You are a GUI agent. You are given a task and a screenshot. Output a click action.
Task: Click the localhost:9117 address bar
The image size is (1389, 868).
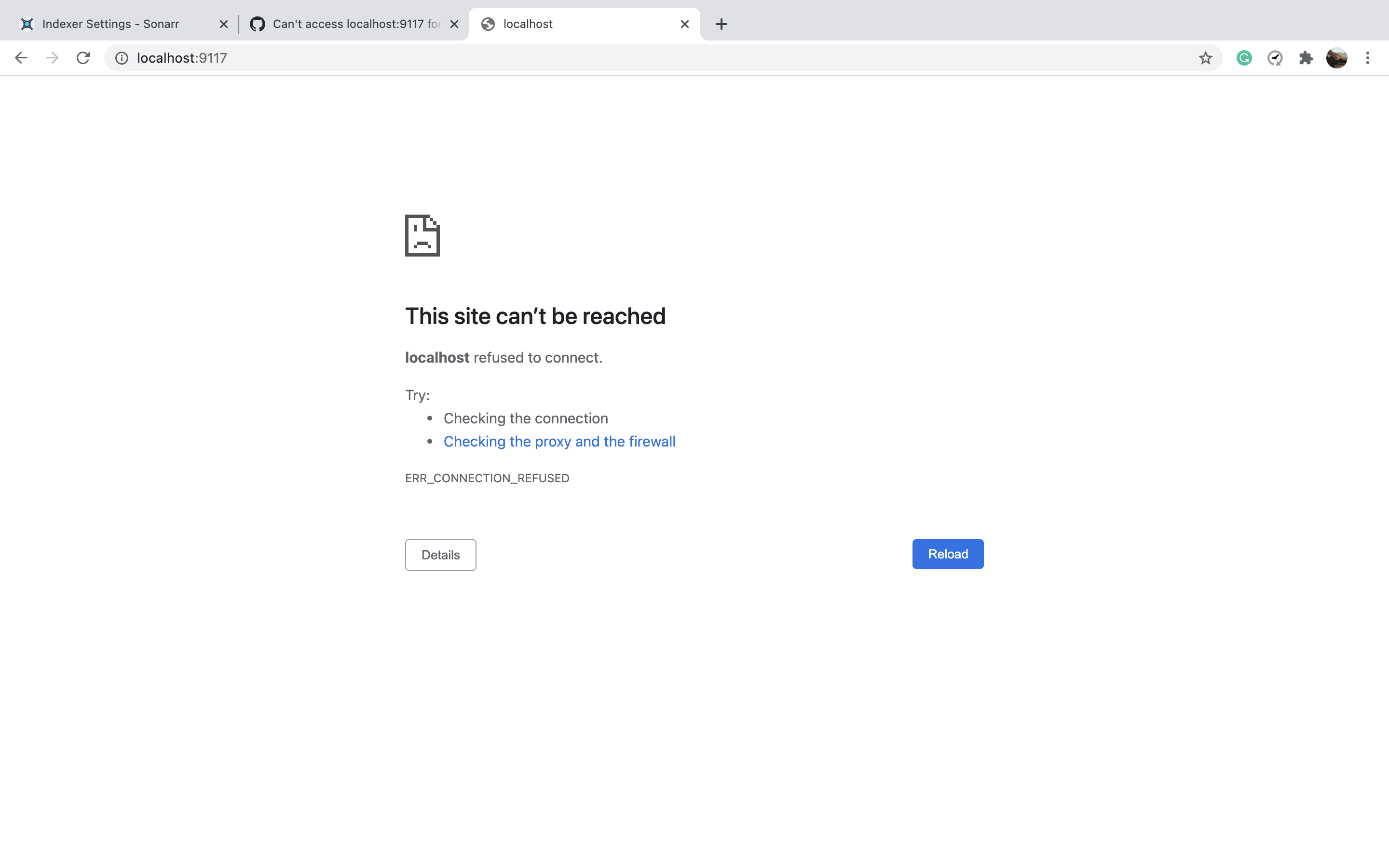coord(663,58)
